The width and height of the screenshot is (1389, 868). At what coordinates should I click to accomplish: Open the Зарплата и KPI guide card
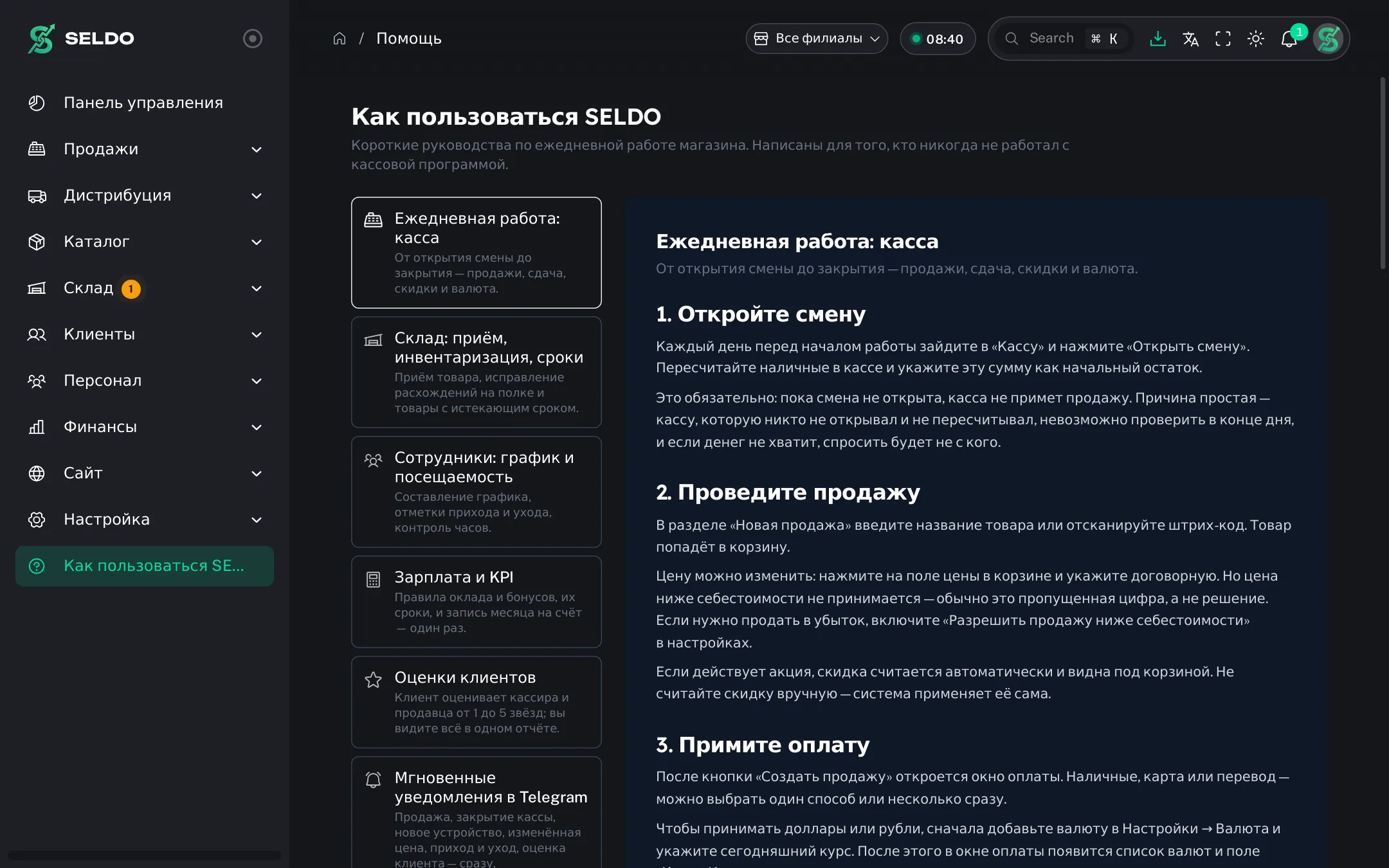tap(476, 602)
